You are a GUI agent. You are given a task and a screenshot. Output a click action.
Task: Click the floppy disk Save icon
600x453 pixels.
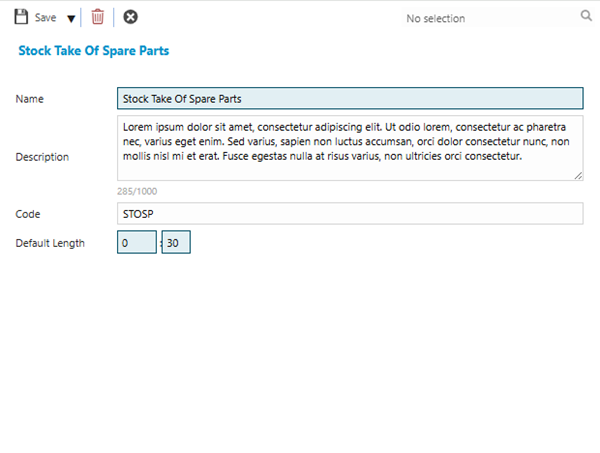pyautogui.click(x=20, y=17)
